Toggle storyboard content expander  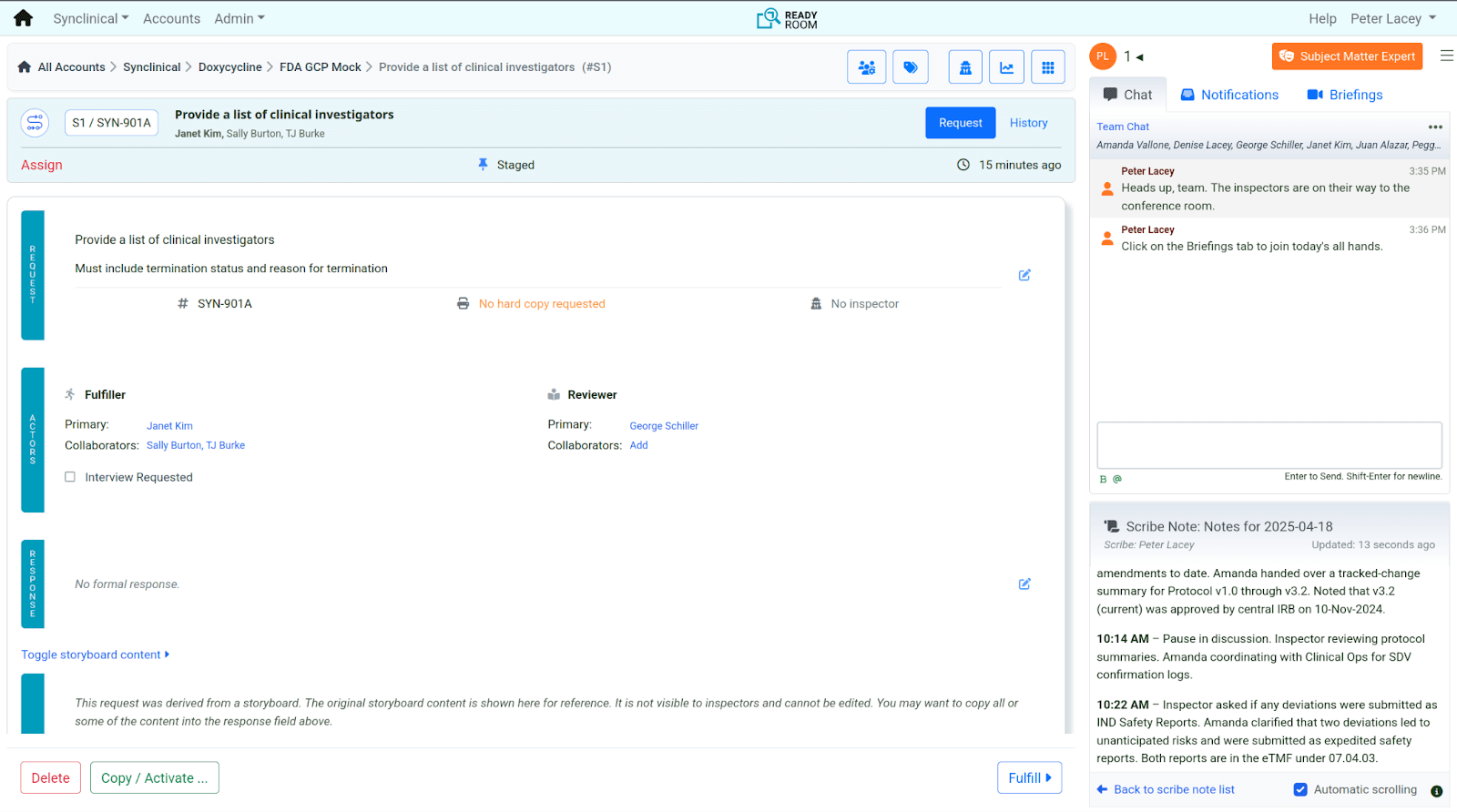point(95,655)
